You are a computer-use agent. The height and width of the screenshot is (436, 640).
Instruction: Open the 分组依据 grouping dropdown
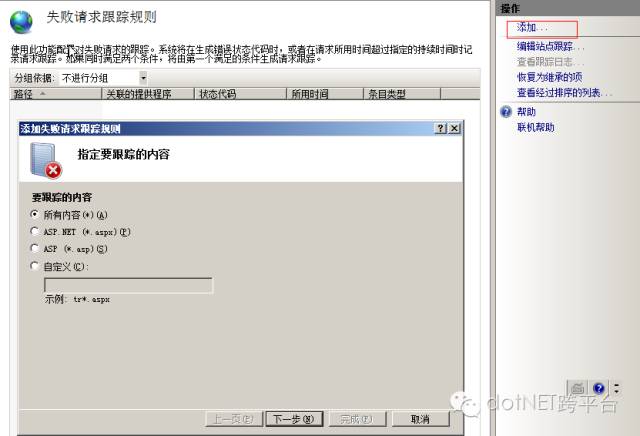pyautogui.click(x=104, y=78)
